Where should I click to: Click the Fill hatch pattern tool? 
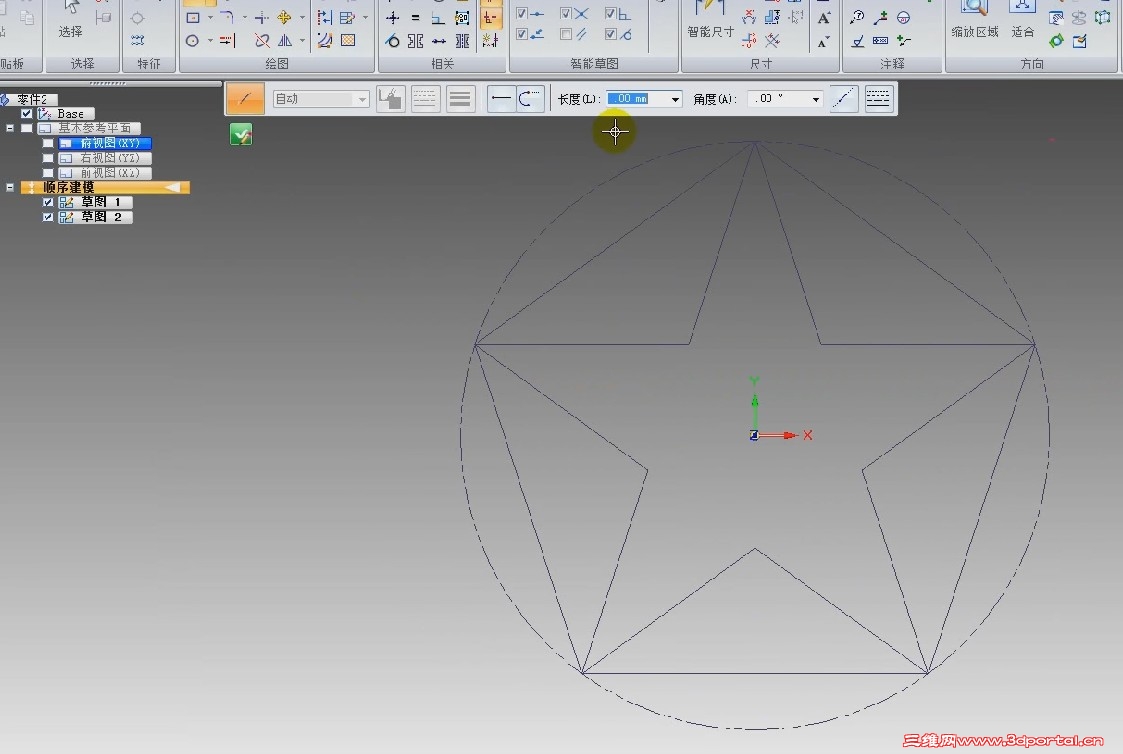pyautogui.click(x=348, y=41)
